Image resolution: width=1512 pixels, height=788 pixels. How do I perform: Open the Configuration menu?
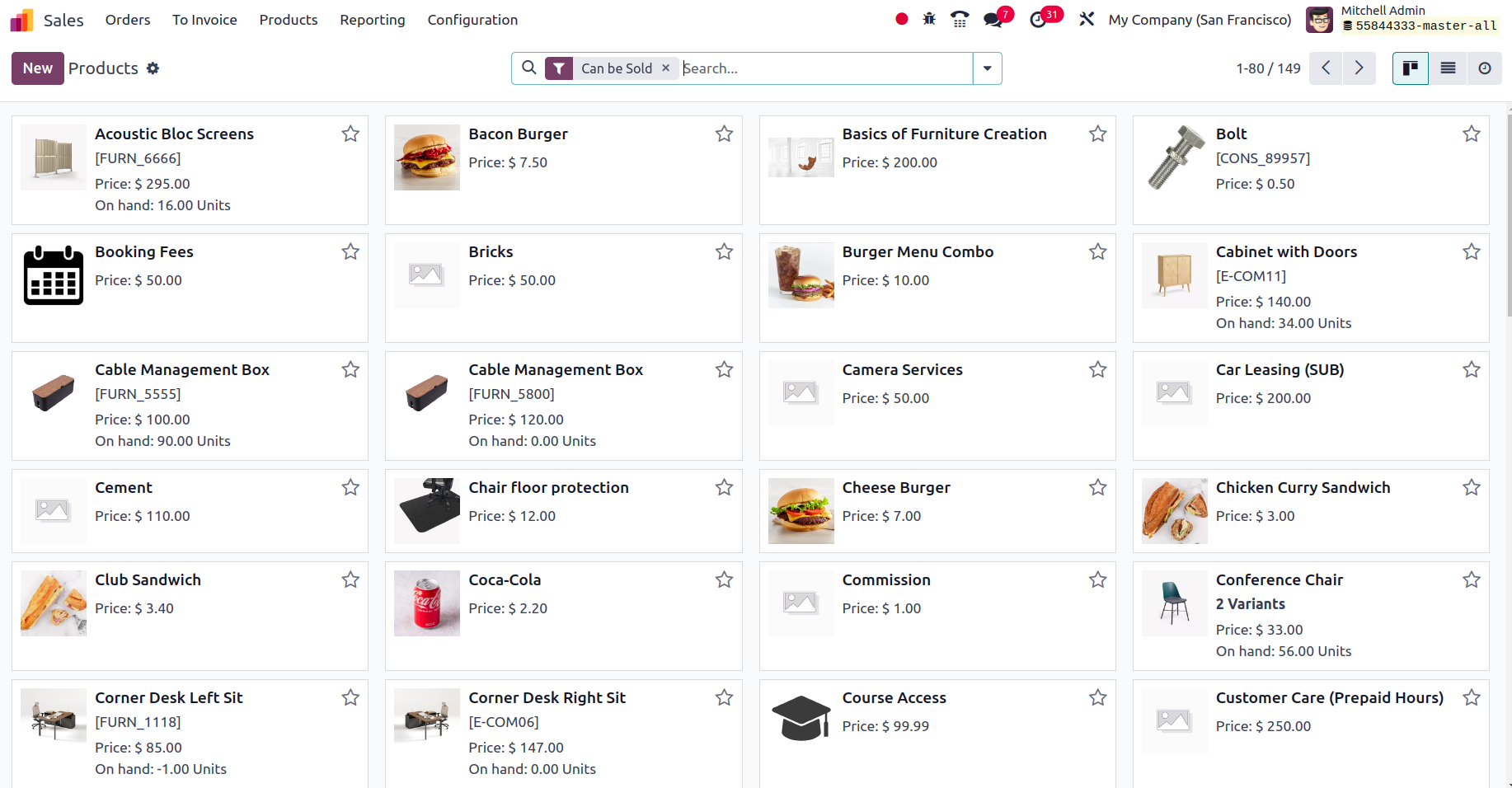[472, 19]
